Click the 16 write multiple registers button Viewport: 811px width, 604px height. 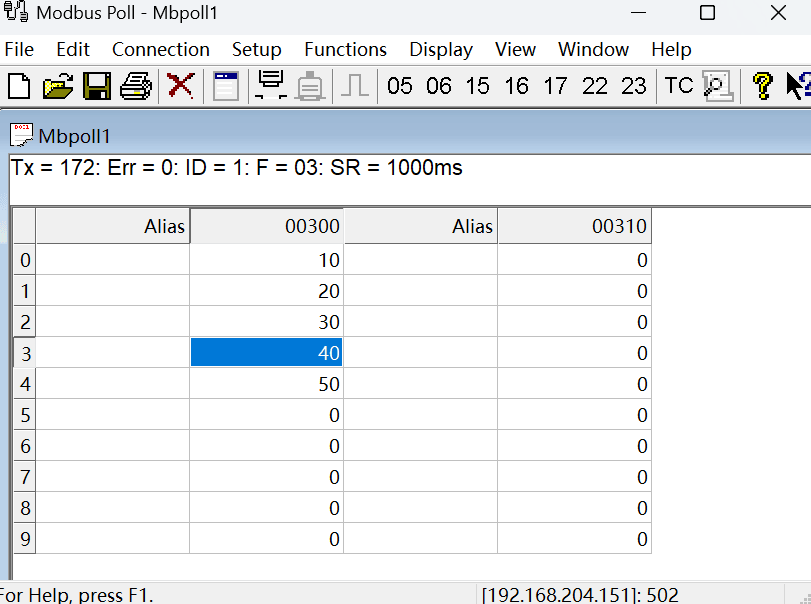pos(516,86)
